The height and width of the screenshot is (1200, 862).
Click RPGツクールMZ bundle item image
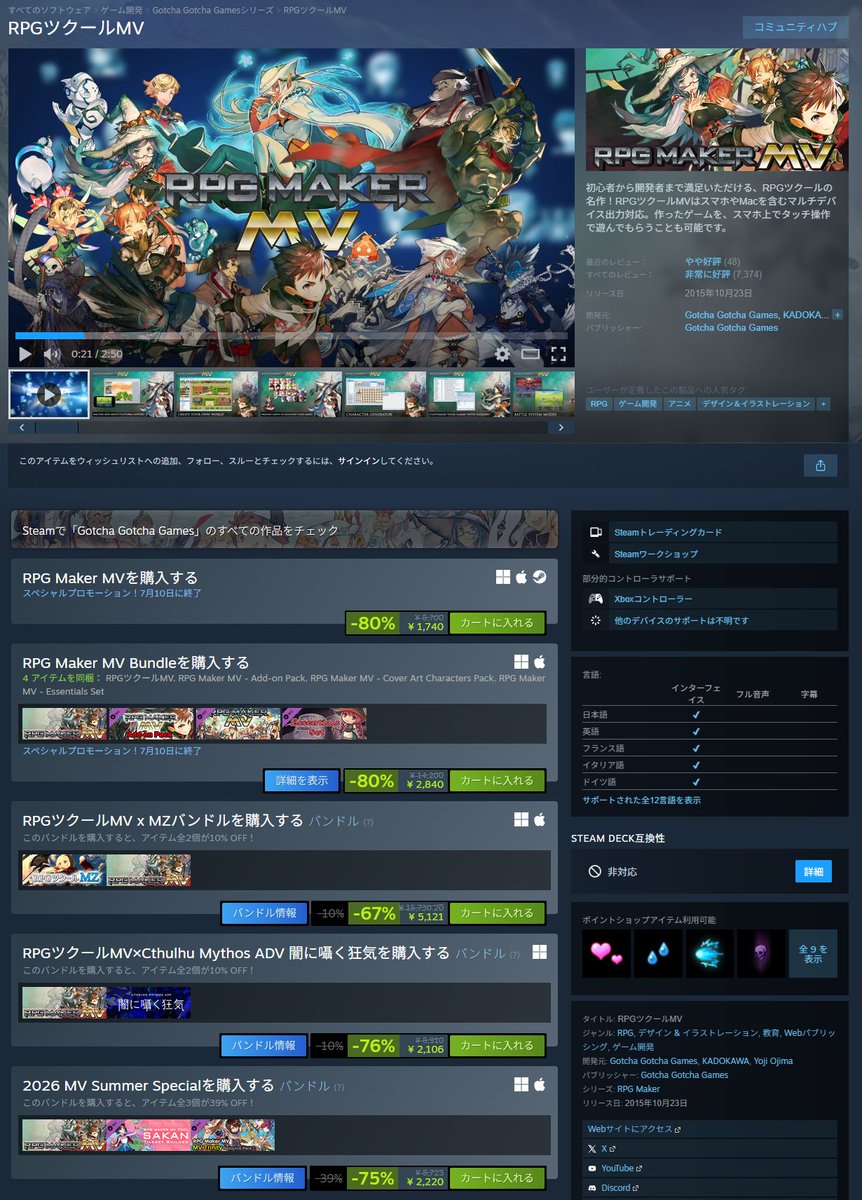pyautogui.click(x=64, y=870)
